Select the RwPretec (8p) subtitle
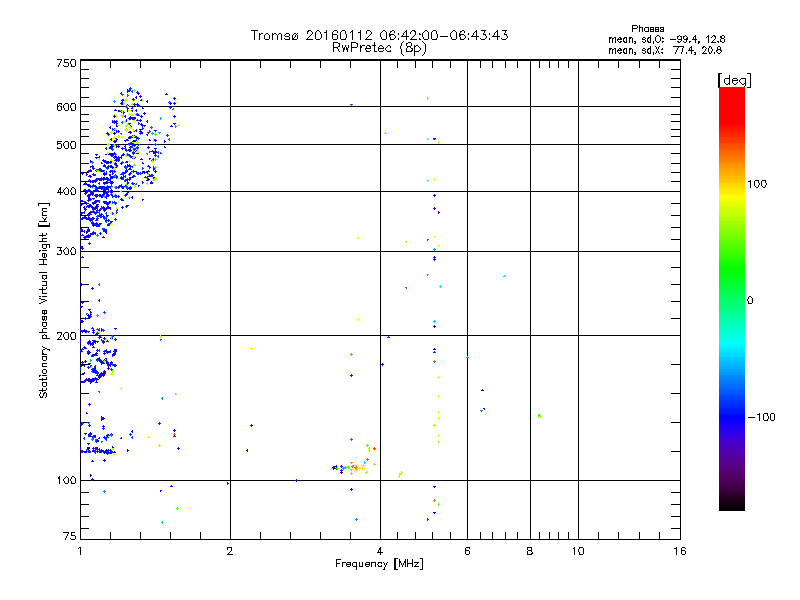Viewport: 800px width, 600px height. tap(380, 48)
